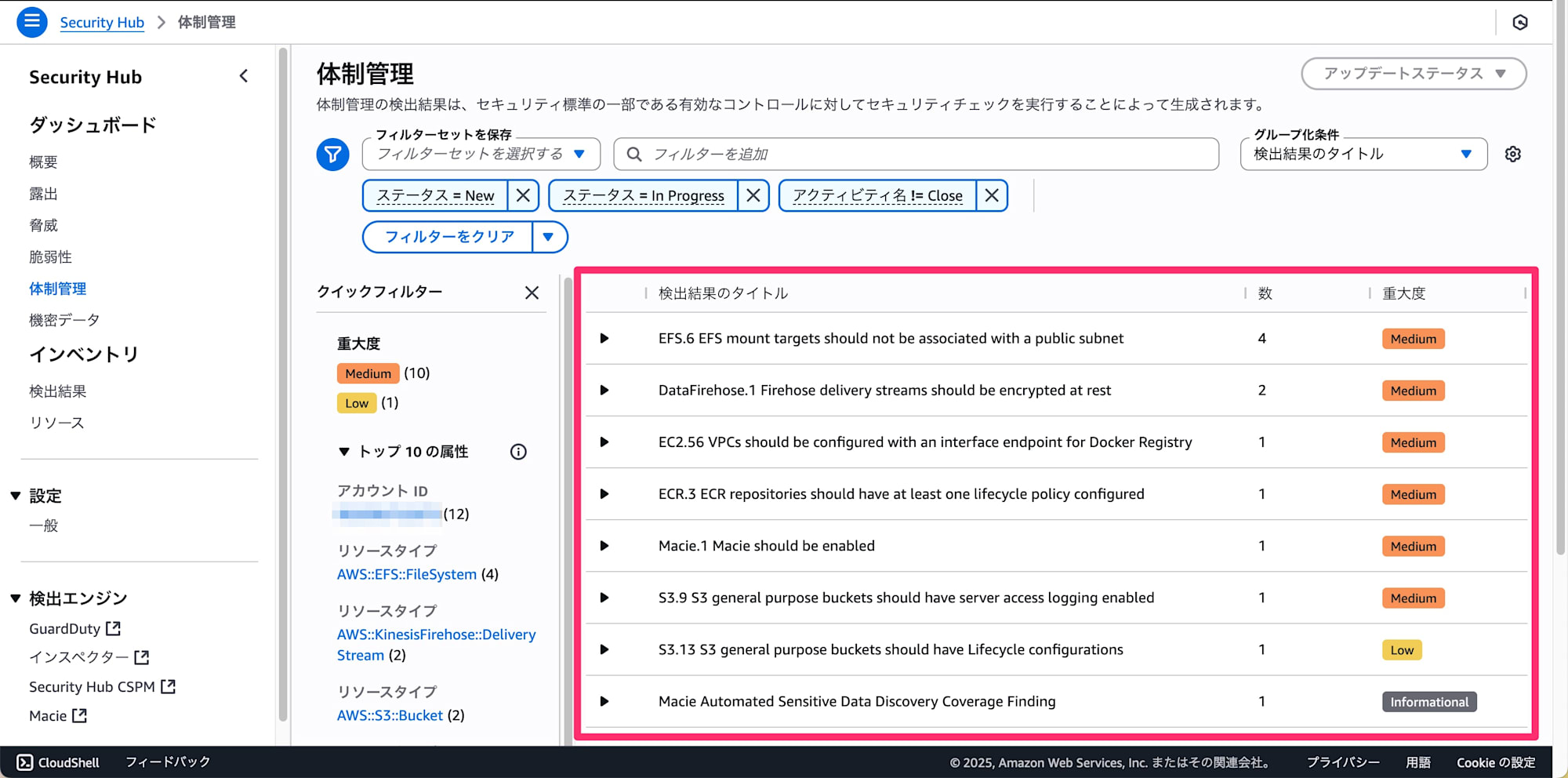Expand the EFS.6 finding row
The height and width of the screenshot is (778, 1568).
coord(604,339)
